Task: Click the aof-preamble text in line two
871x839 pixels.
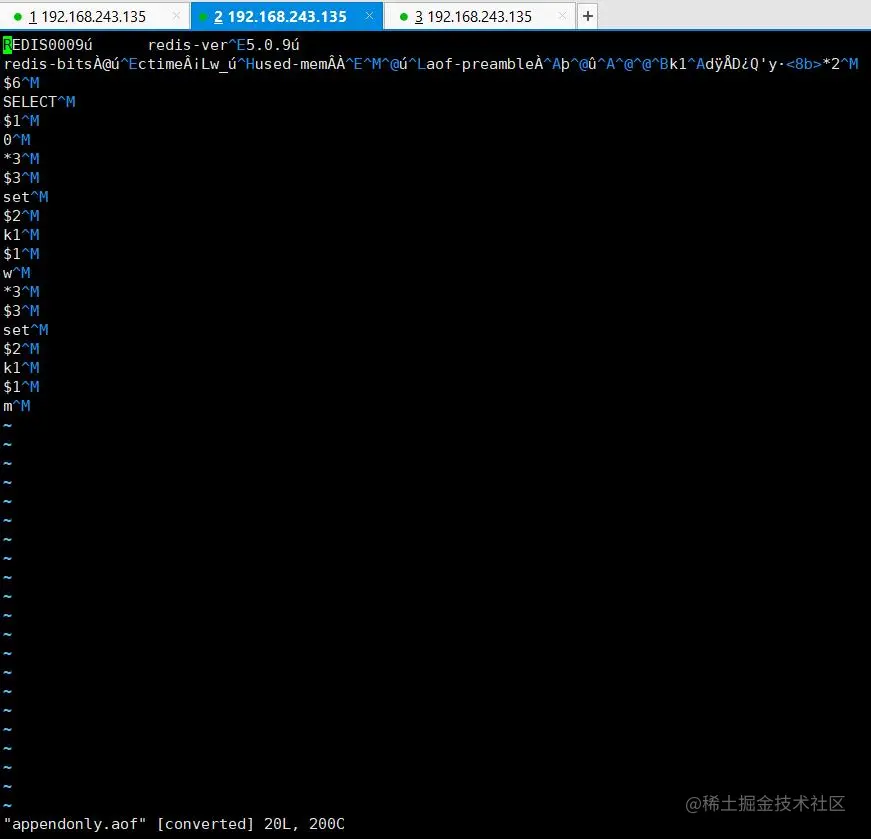Action: 480,64
